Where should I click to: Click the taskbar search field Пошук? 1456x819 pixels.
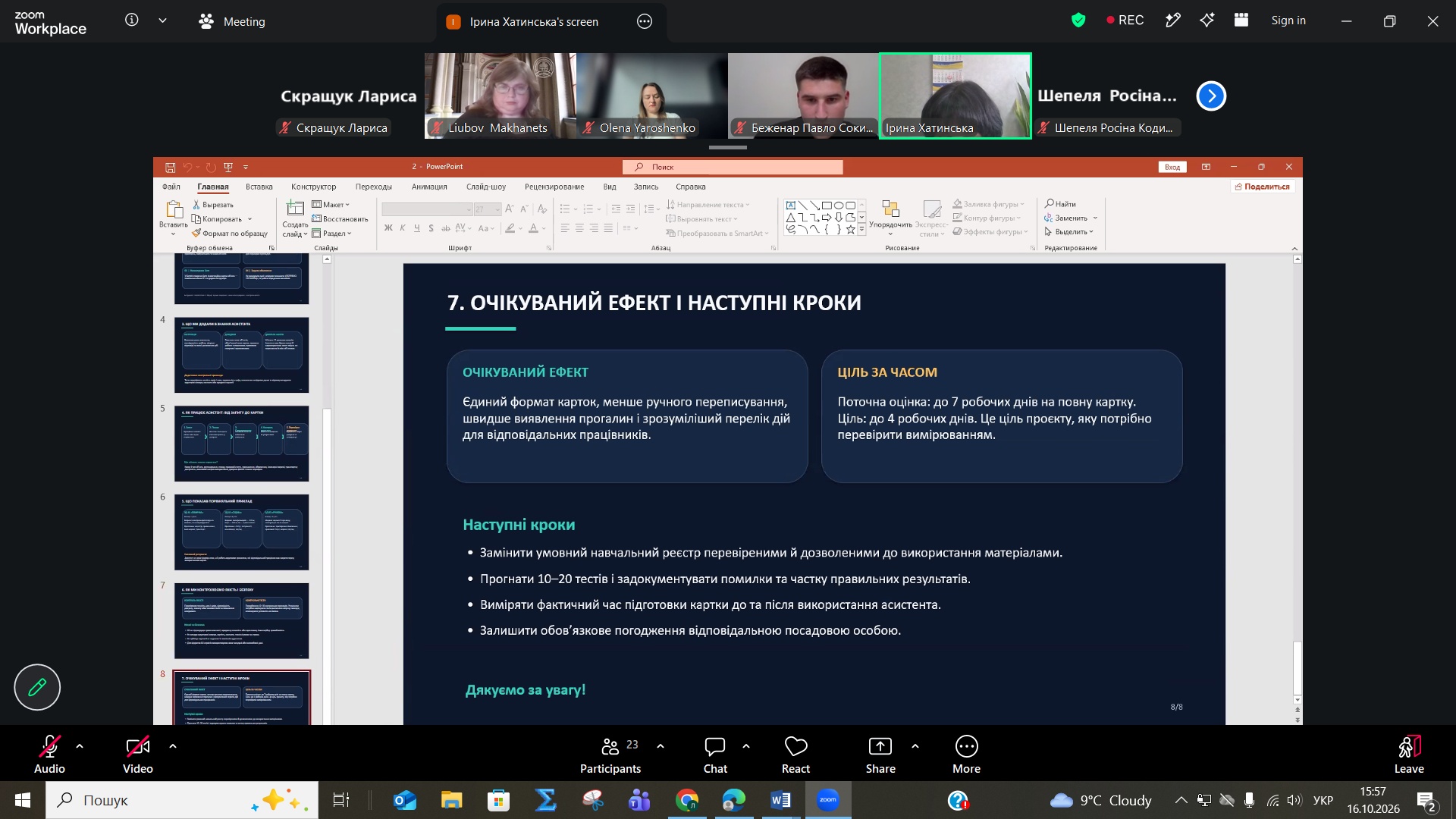click(182, 800)
